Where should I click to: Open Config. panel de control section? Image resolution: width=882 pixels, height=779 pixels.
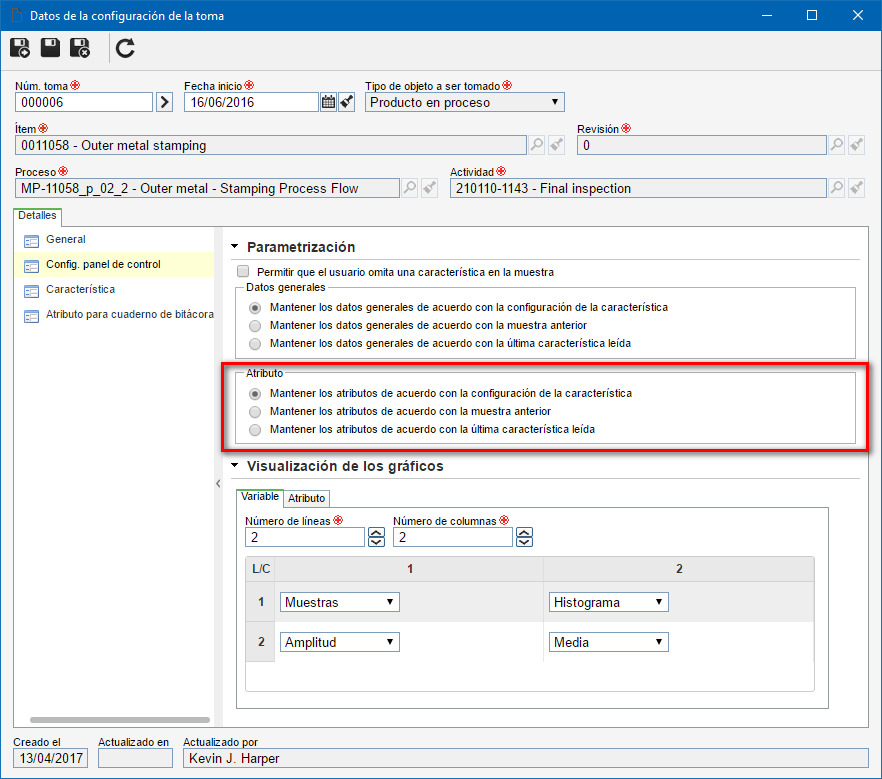104,264
